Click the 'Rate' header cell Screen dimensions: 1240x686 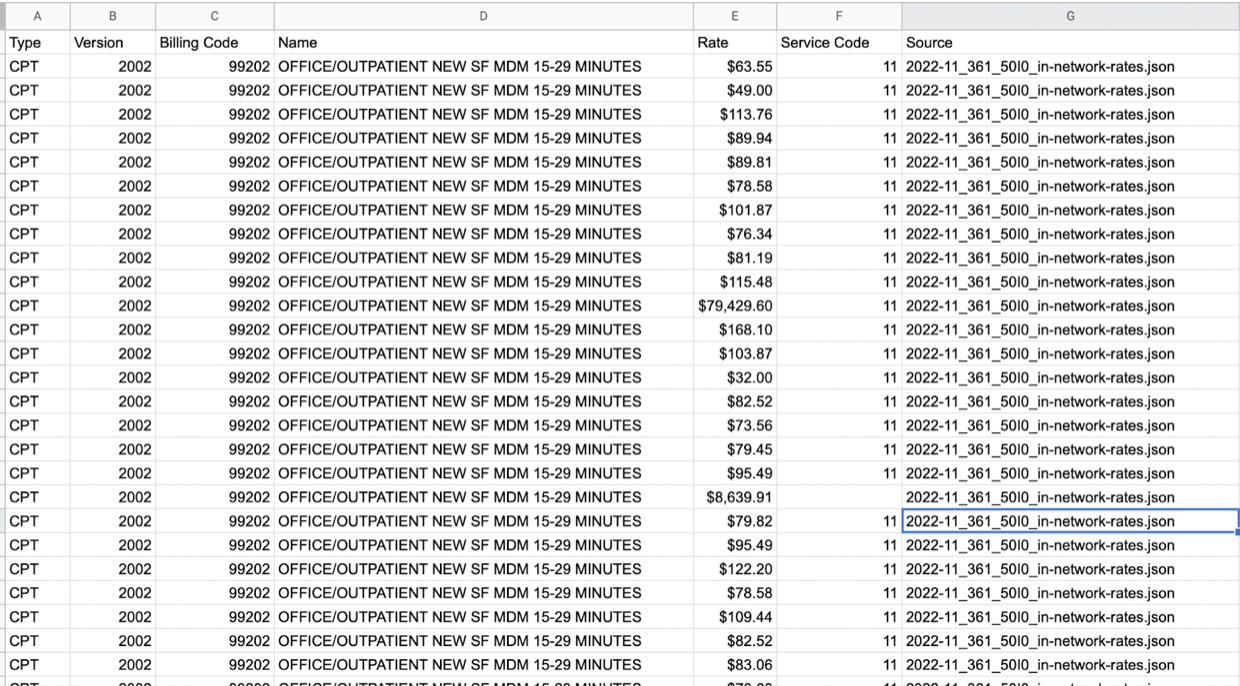tap(735, 43)
